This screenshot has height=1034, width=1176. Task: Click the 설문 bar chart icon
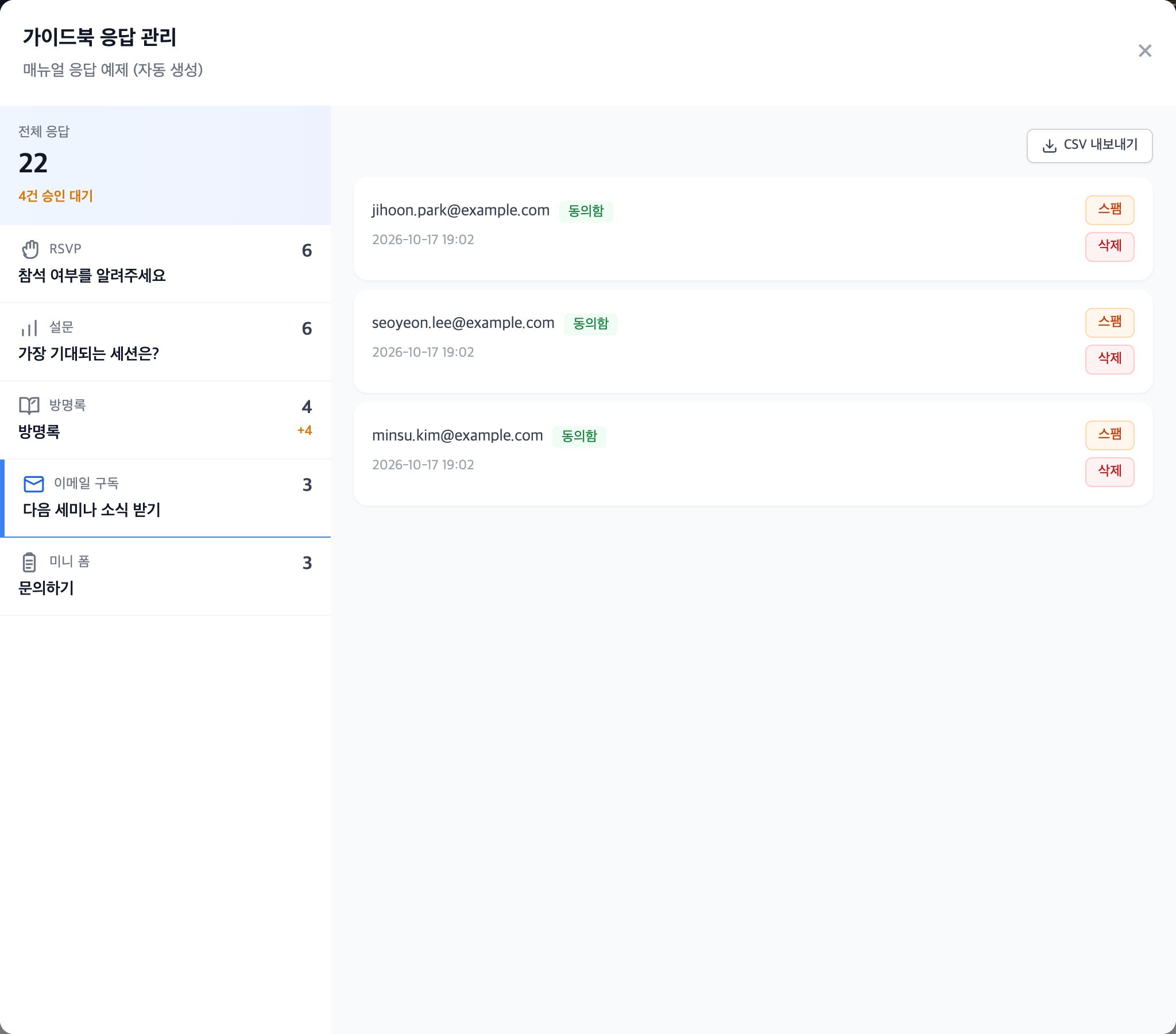pos(29,327)
